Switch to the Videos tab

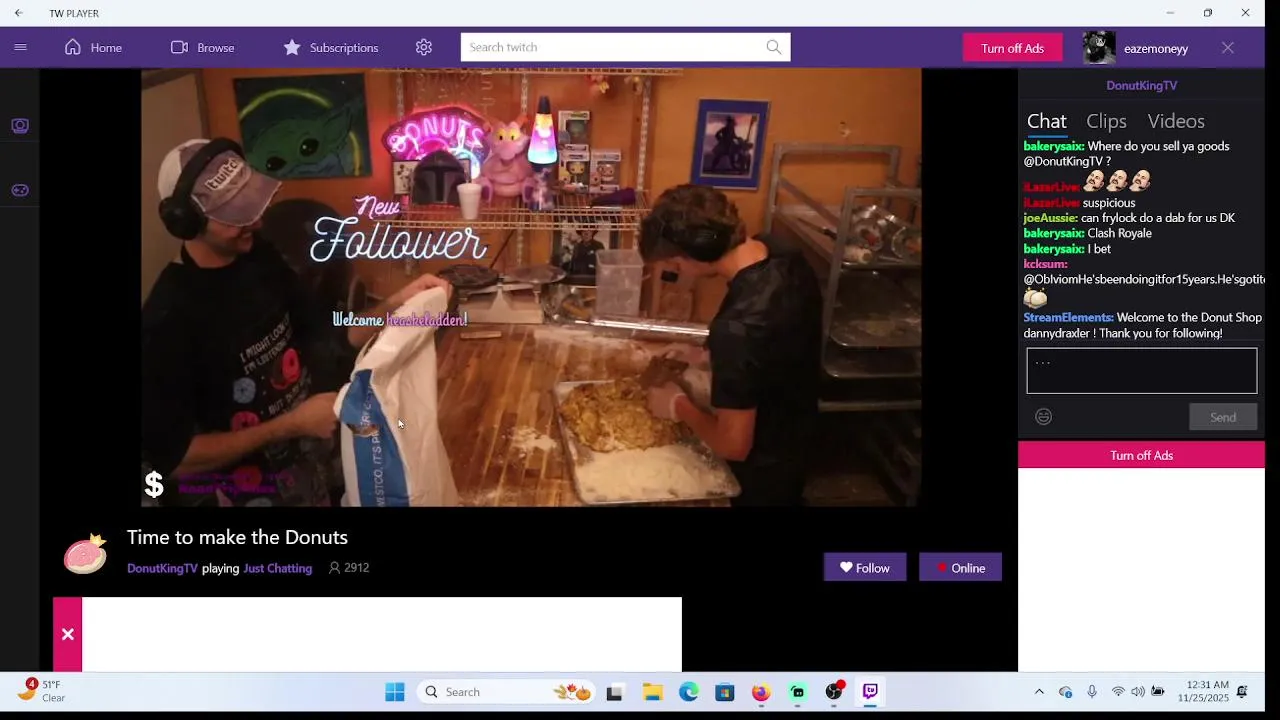[x=1176, y=121]
